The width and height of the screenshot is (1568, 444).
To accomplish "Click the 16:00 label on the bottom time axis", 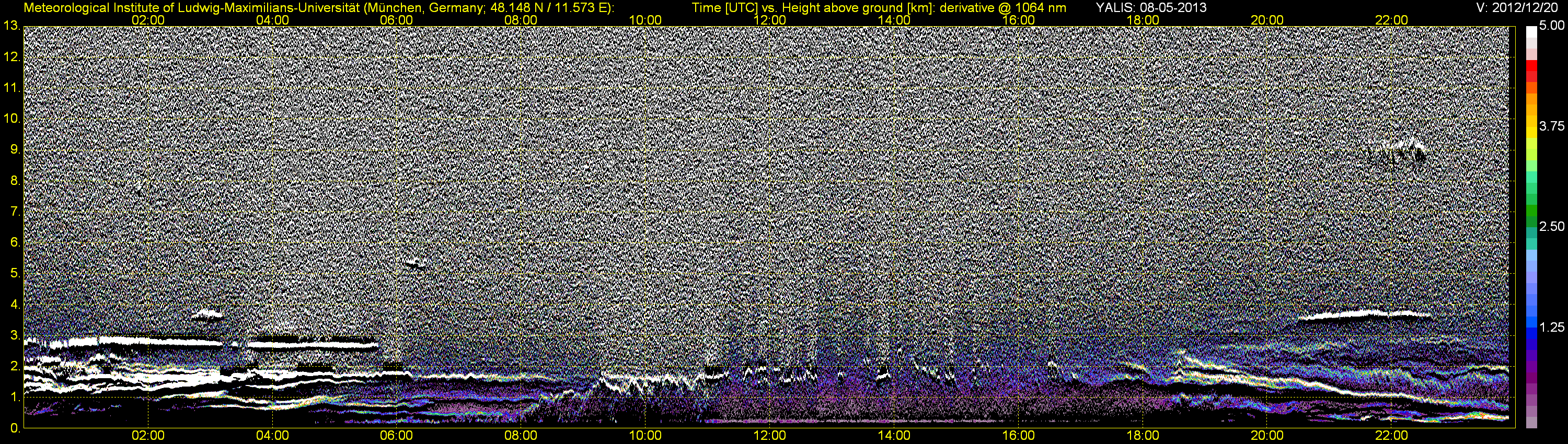I will [x=1018, y=436].
